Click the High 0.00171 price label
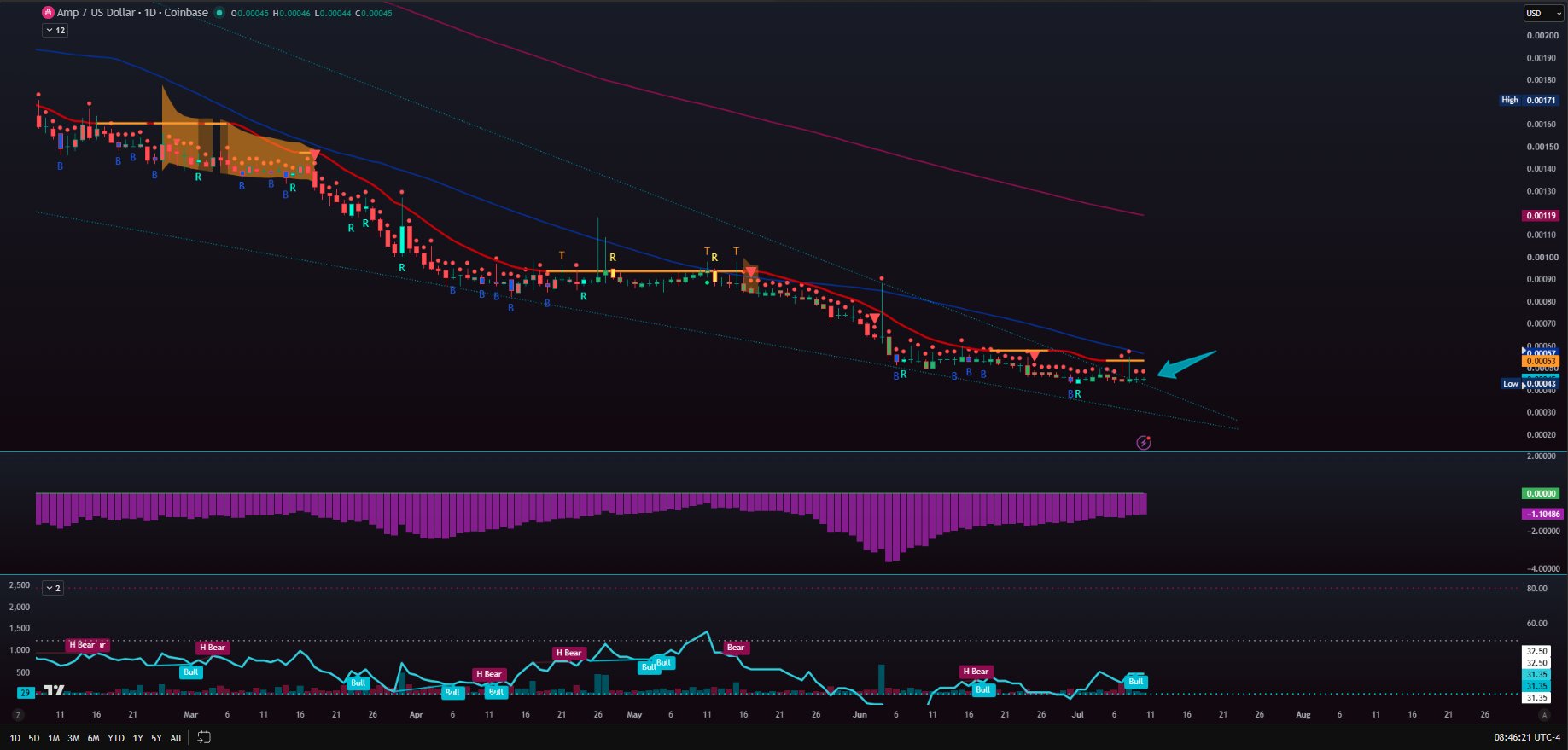Image resolution: width=1568 pixels, height=750 pixels. (x=1530, y=100)
